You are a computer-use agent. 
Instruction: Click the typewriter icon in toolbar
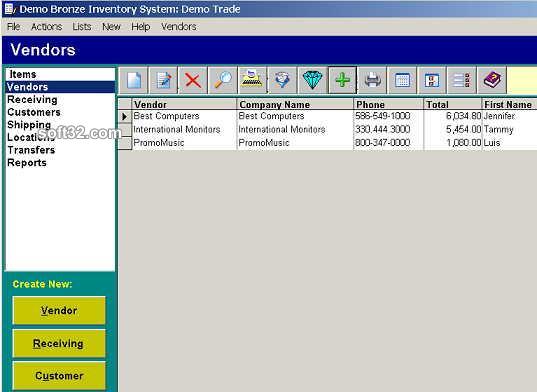252,80
